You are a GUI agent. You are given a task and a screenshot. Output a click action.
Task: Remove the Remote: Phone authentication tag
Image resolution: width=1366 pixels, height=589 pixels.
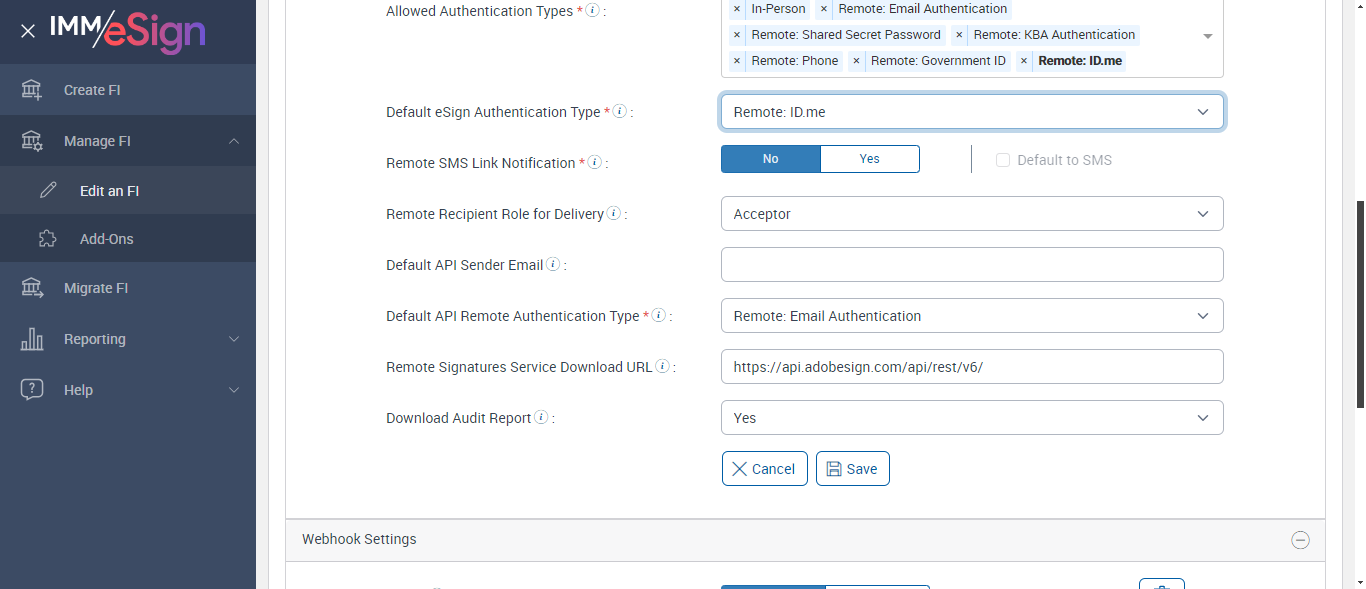click(x=737, y=61)
